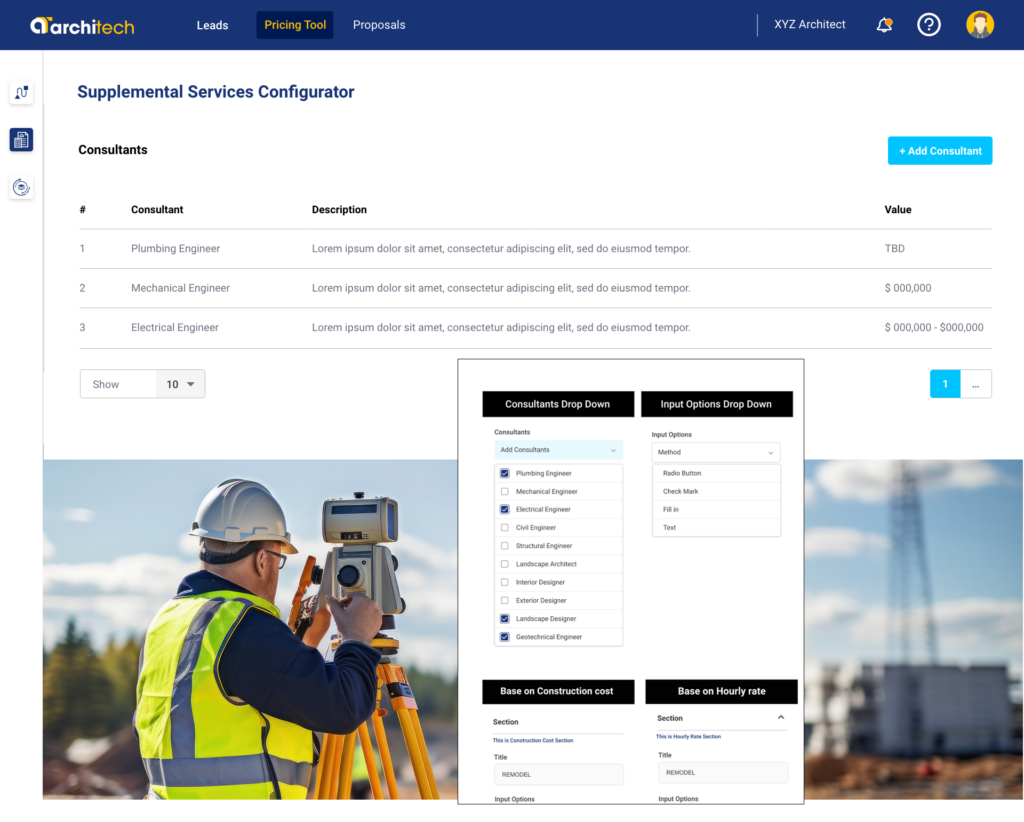This screenshot has width=1024, height=822.
Task: Click the REMODEL title field under Construction cost
Action: tap(558, 775)
